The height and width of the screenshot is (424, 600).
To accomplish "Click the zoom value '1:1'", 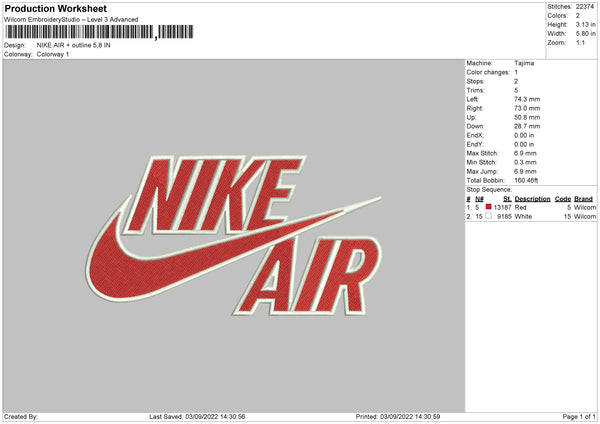I will 580,43.
